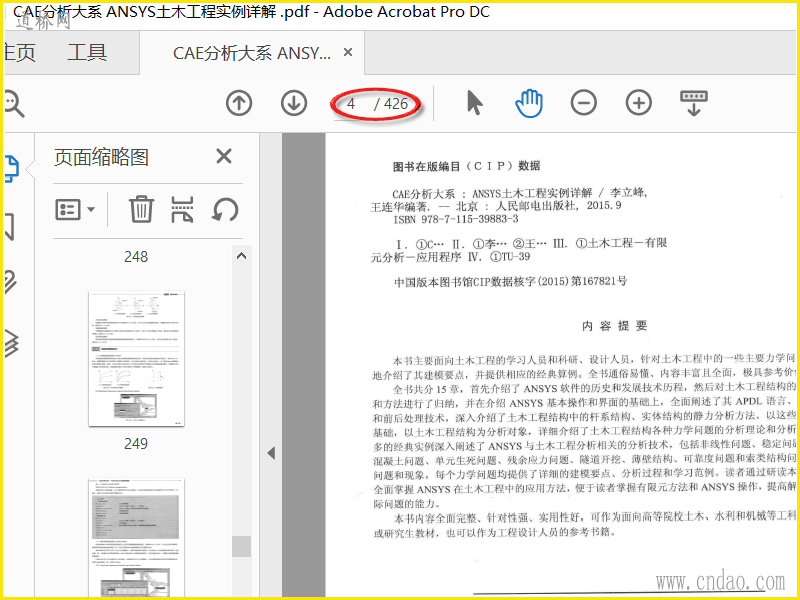Click the 图书在版编目（CIP）数据 heading
Screen dimensions: 800x600
[x=466, y=166]
